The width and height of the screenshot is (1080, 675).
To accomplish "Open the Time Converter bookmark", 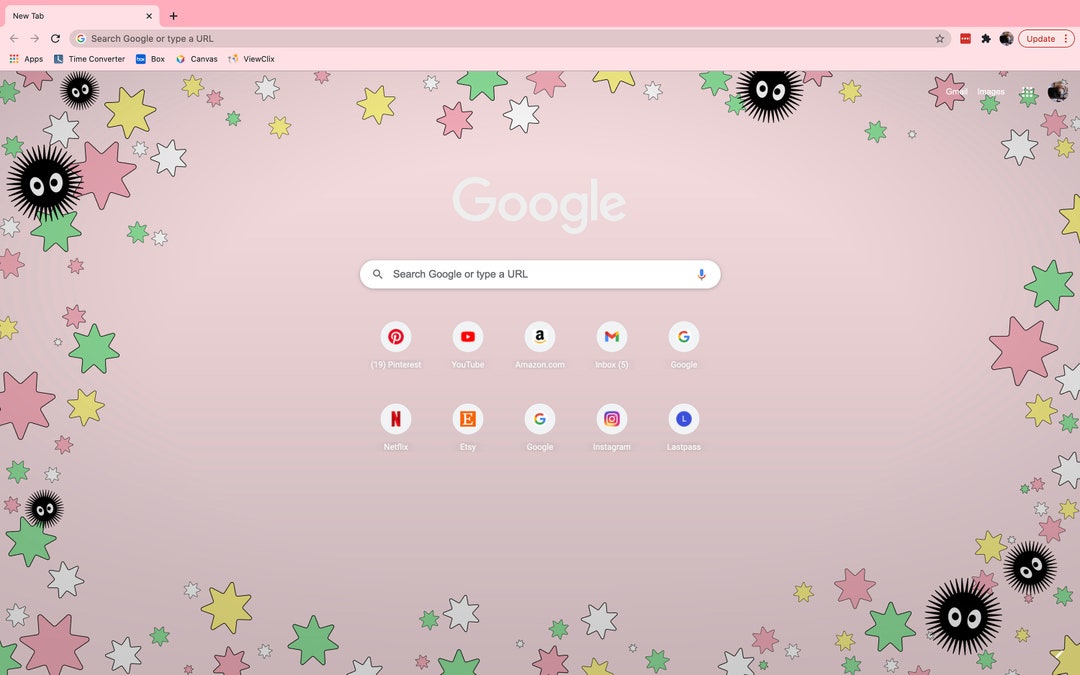I will (90, 58).
